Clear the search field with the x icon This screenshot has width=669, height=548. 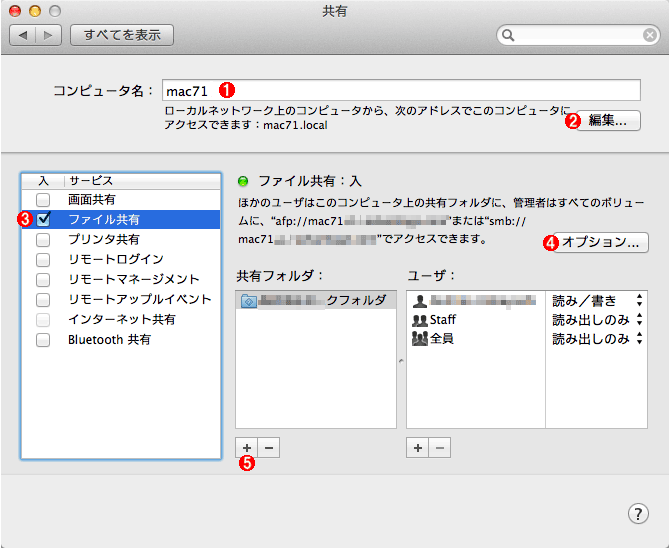coord(650,35)
